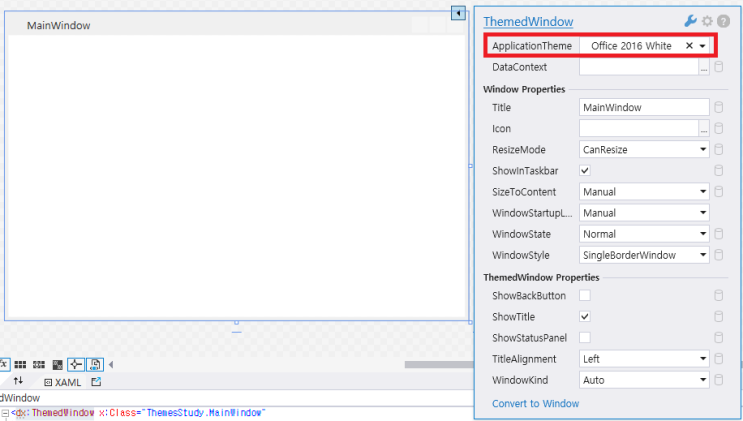The height and width of the screenshot is (421, 743).
Task: Toggle snap to gridlines icon
Action: click(x=39, y=365)
